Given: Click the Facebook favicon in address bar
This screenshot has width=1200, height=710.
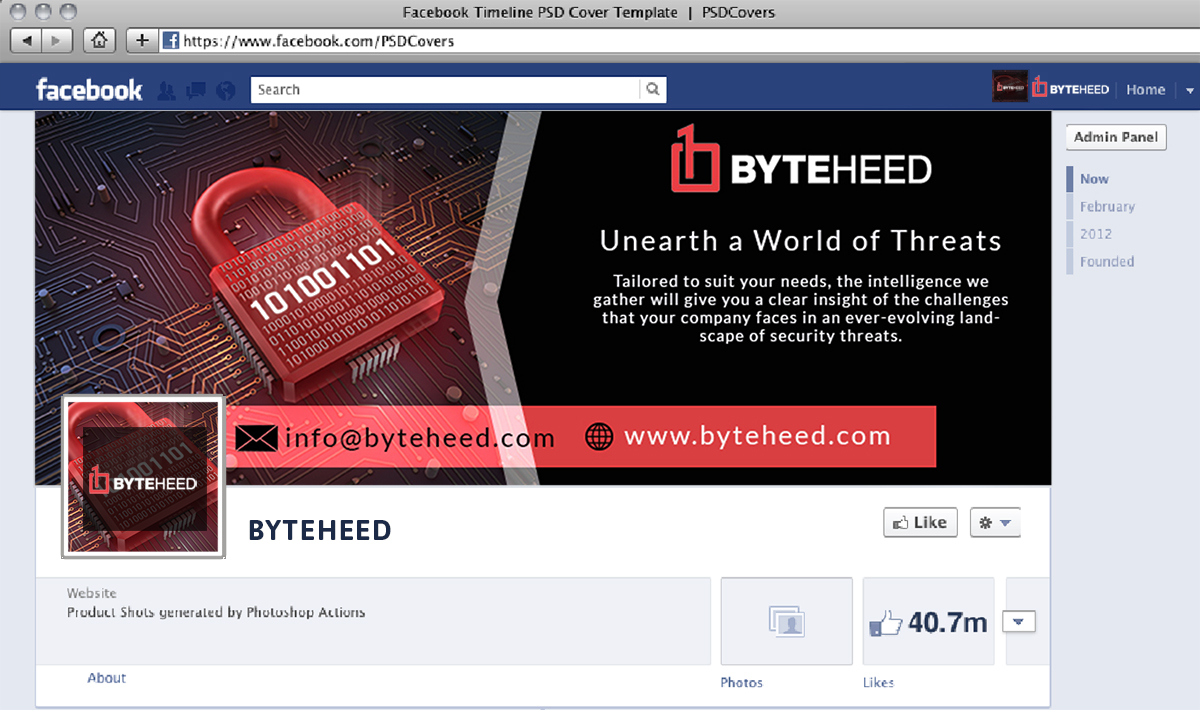Looking at the screenshot, I should coord(171,41).
